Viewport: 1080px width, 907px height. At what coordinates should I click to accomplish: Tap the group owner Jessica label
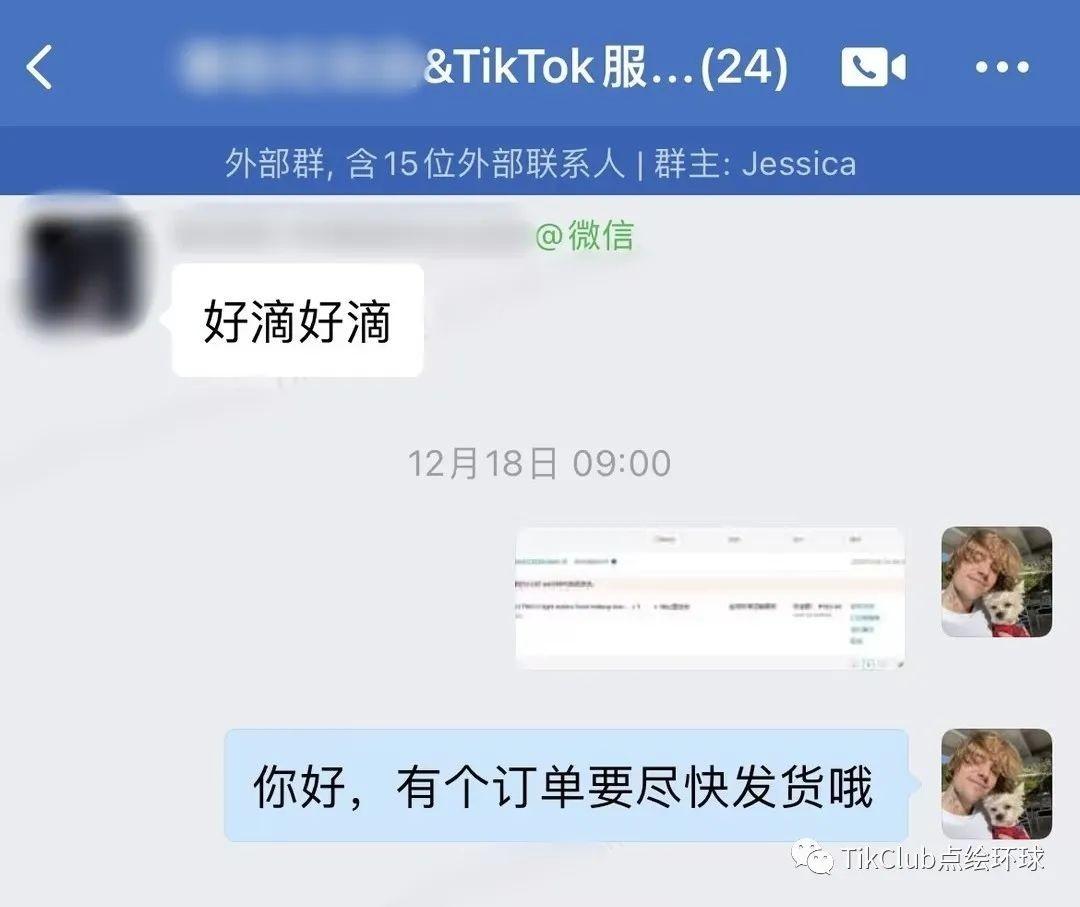pos(755,164)
